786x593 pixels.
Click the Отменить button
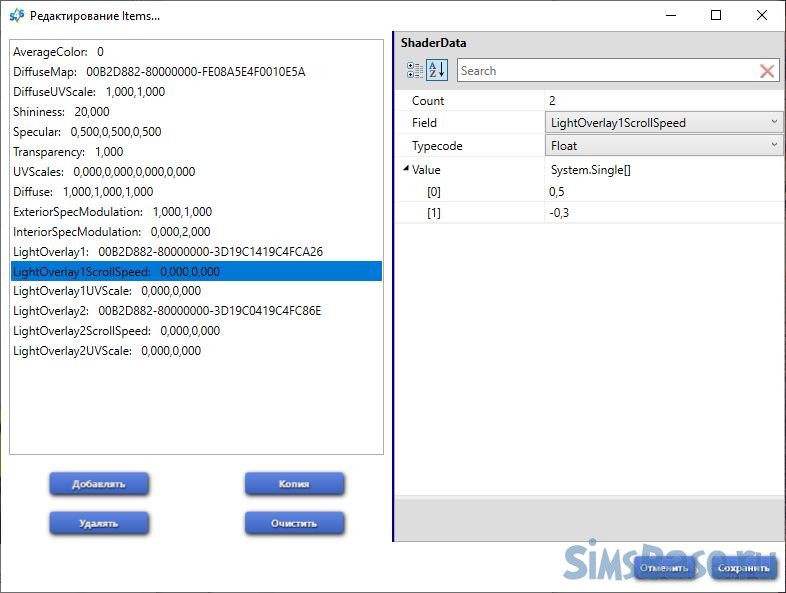[664, 568]
